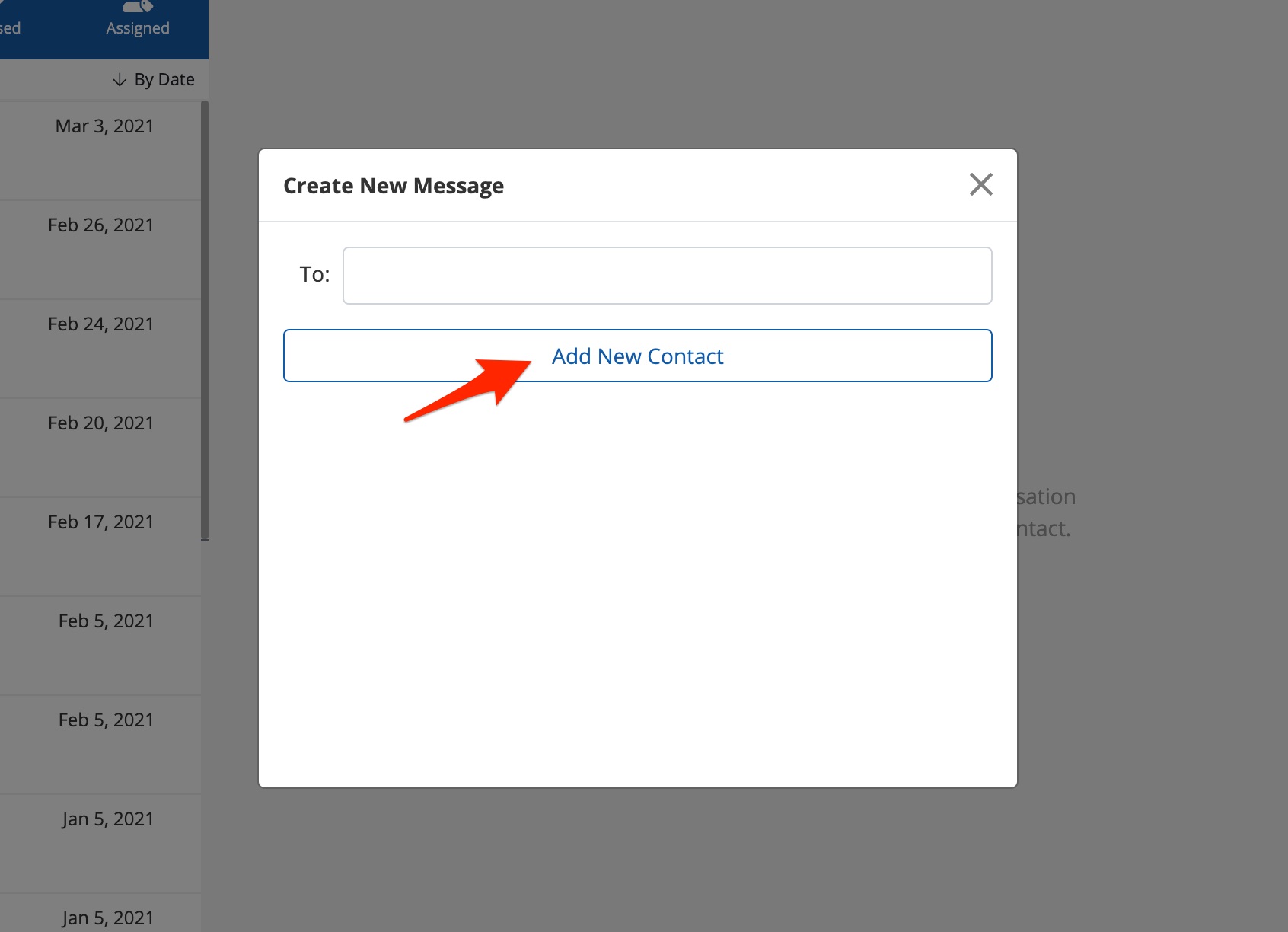Select the first Feb 5, 2021 conversation
This screenshot has width=1288, height=932.
click(x=106, y=621)
